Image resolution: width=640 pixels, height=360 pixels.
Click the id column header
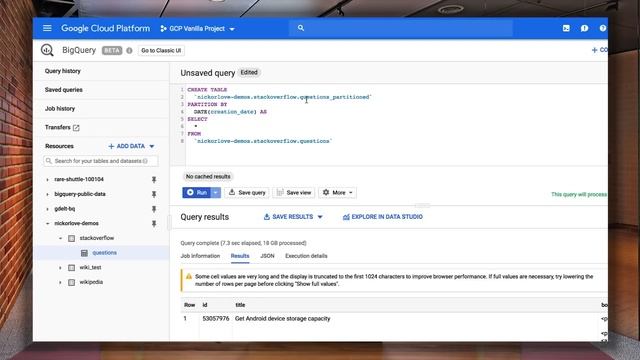[205, 305]
